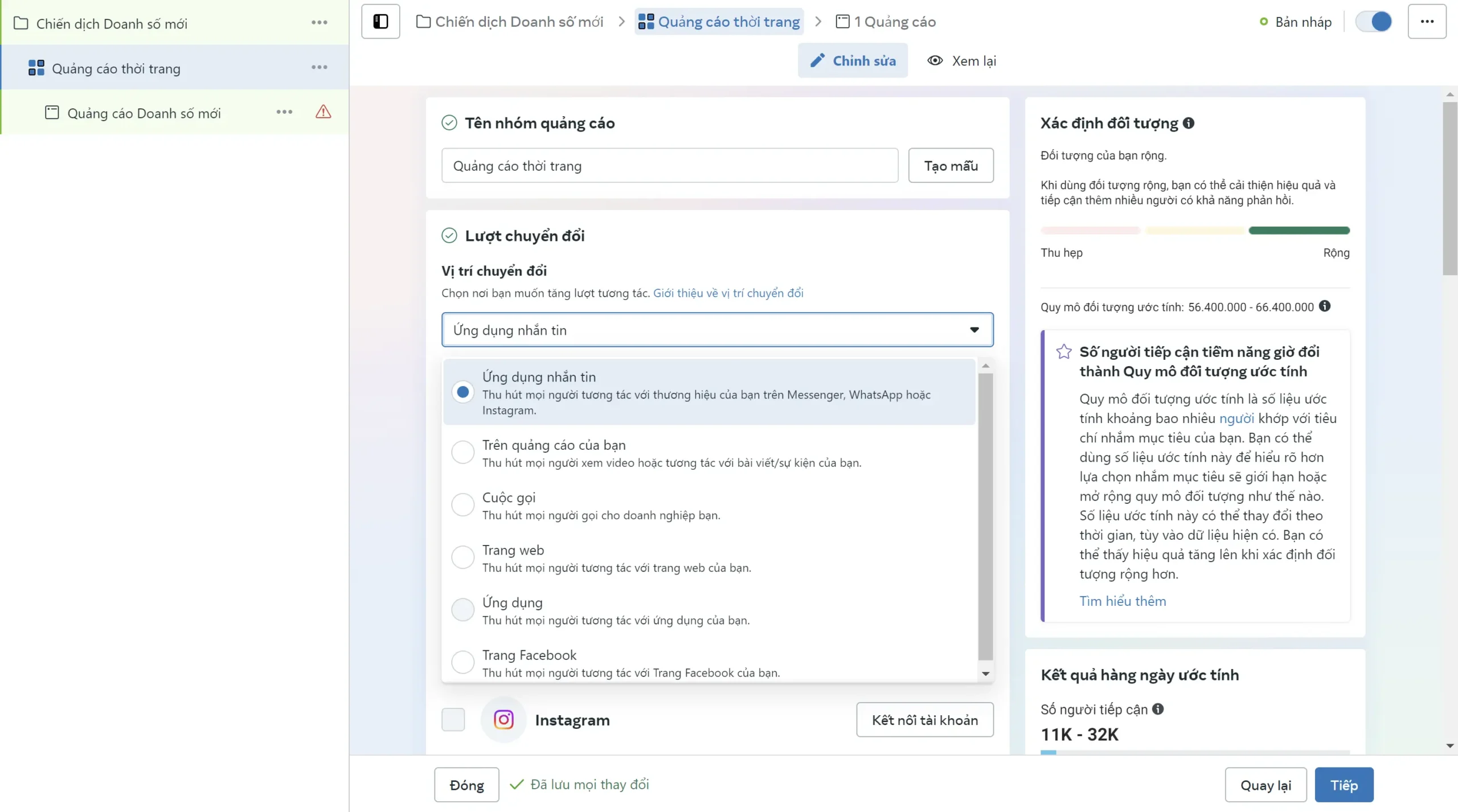This screenshot has height=812, width=1458.
Task: Click the info icon next to estimated audience size
Action: click(x=1325, y=306)
